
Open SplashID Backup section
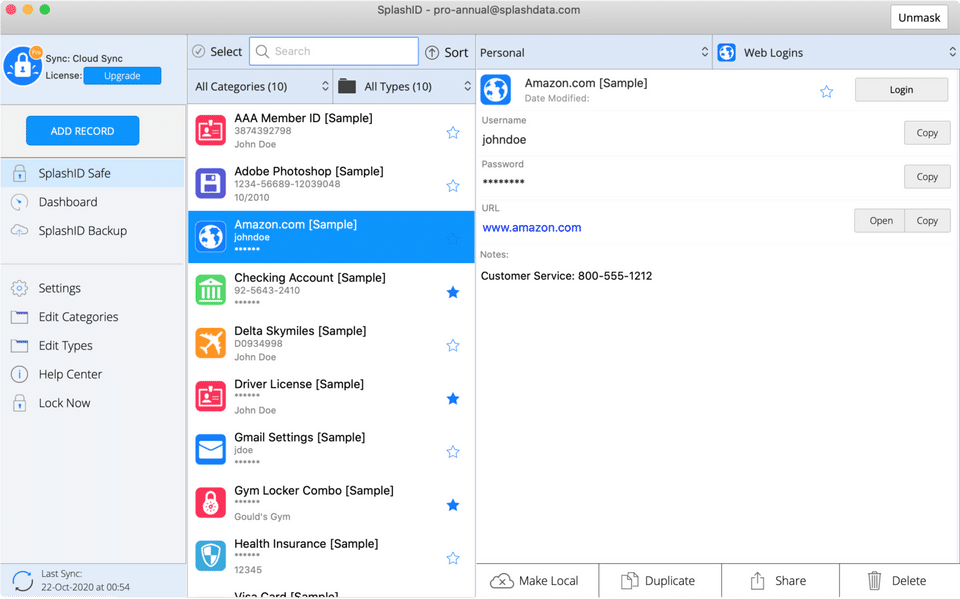[x=92, y=231]
